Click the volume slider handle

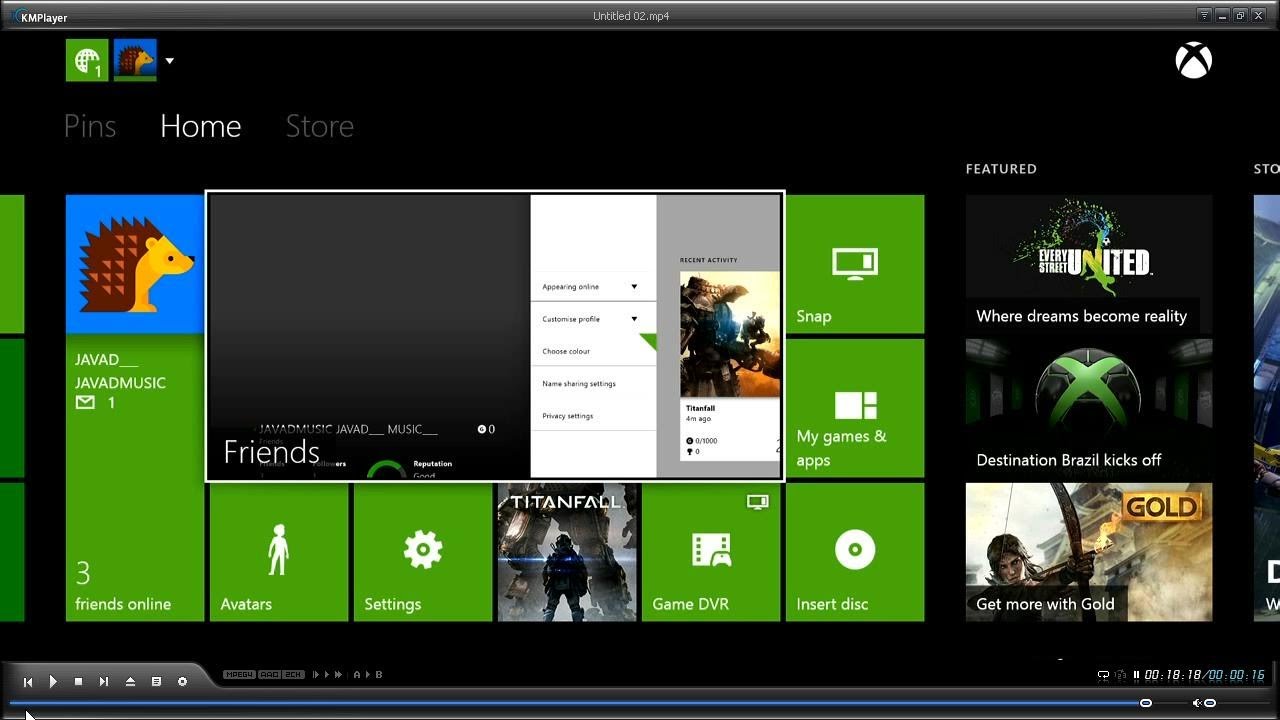pyautogui.click(x=1210, y=703)
